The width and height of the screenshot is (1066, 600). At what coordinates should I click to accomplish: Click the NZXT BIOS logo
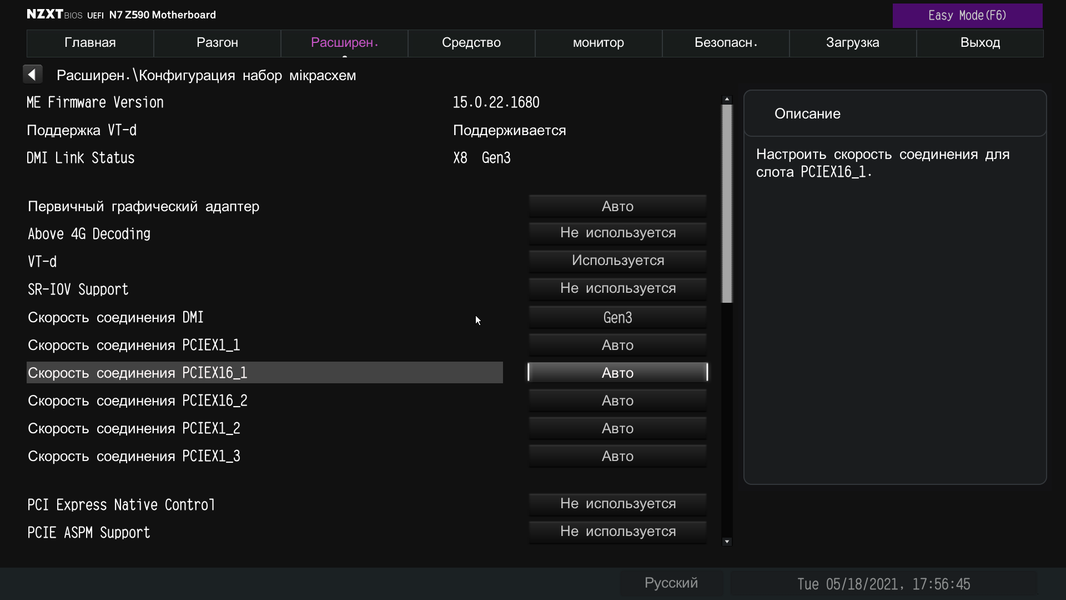[55, 15]
